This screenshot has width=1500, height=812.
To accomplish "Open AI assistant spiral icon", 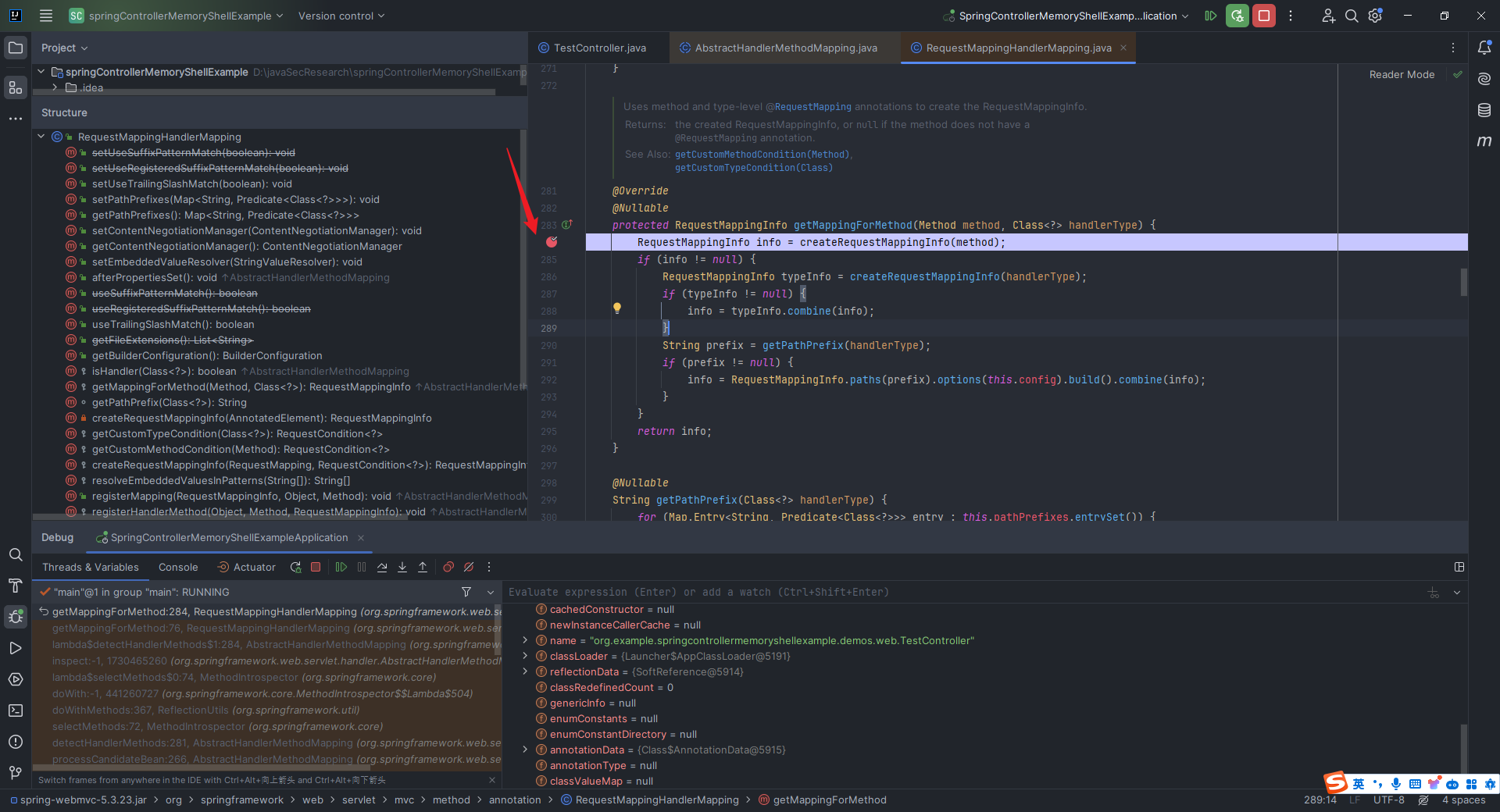I will click(1484, 79).
